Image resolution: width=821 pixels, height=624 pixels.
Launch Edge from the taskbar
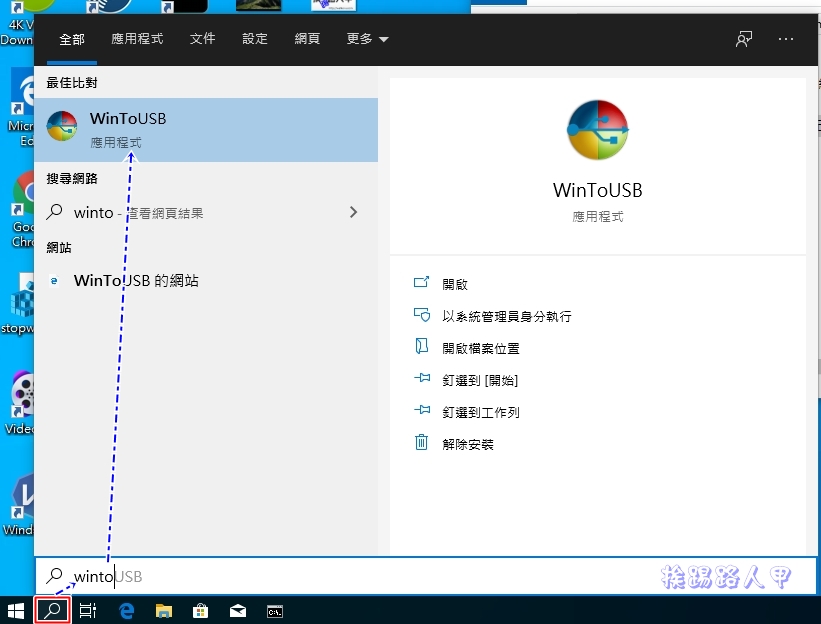point(126,610)
